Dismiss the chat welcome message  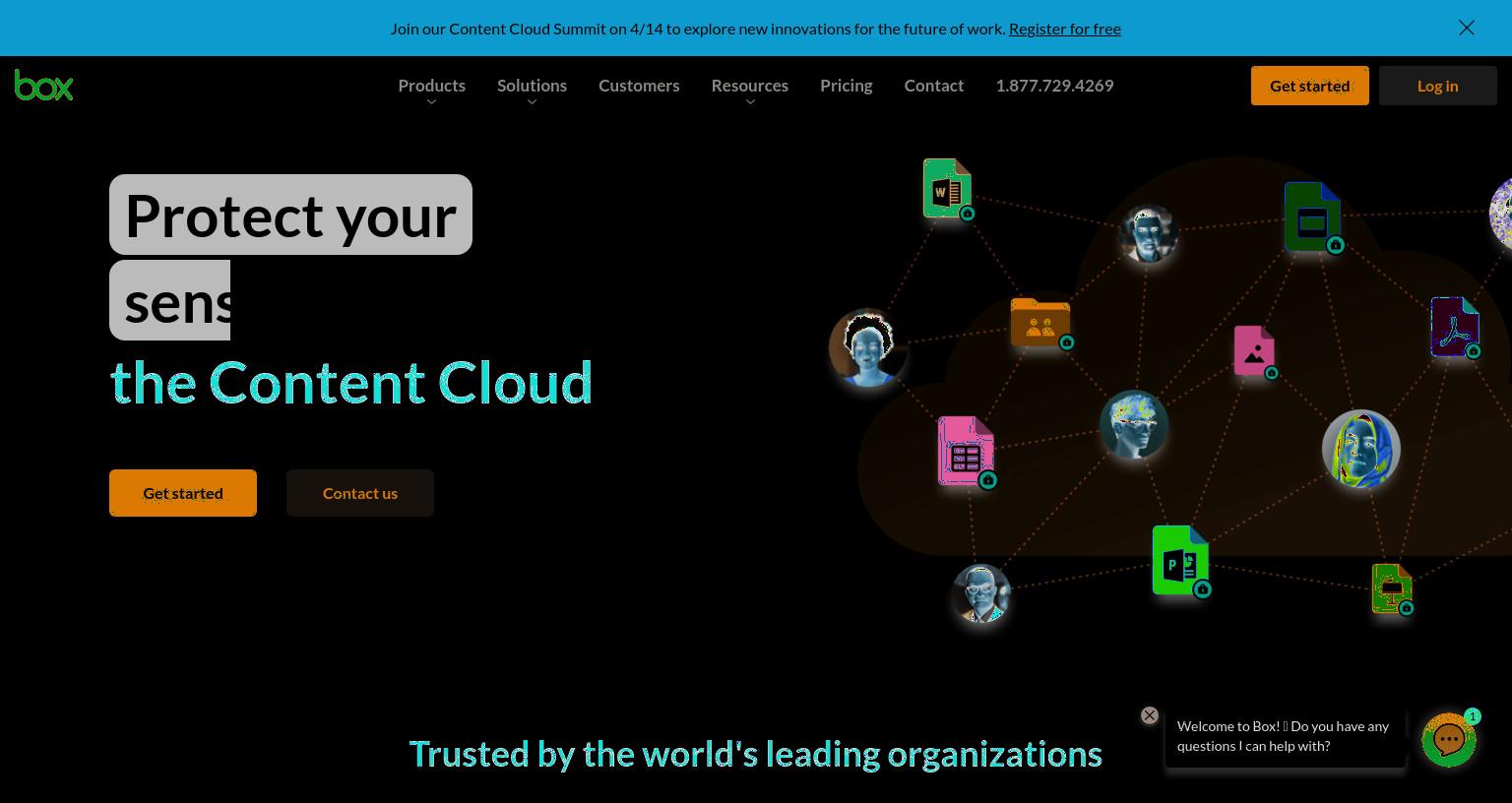click(x=1150, y=715)
